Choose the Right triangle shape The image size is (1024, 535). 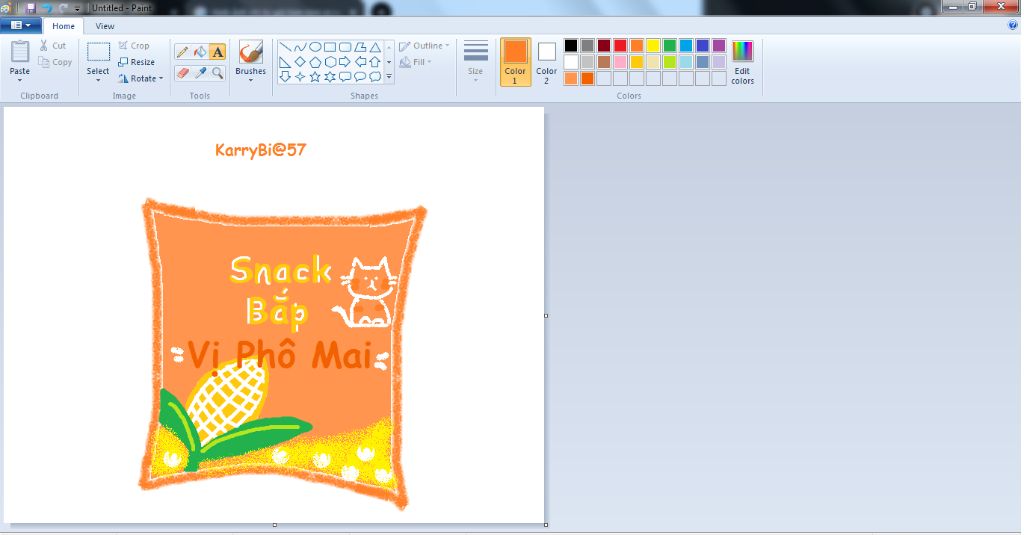click(x=285, y=62)
